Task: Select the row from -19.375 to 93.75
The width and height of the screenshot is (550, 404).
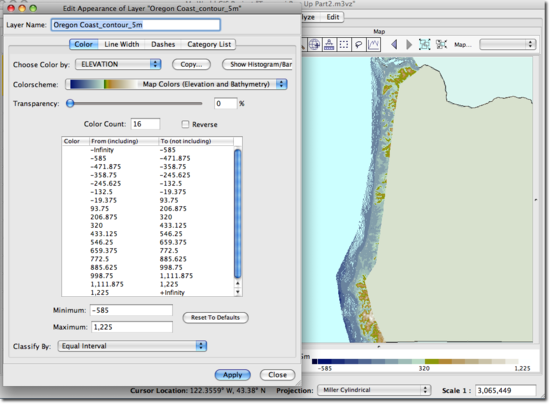Action: (x=148, y=200)
